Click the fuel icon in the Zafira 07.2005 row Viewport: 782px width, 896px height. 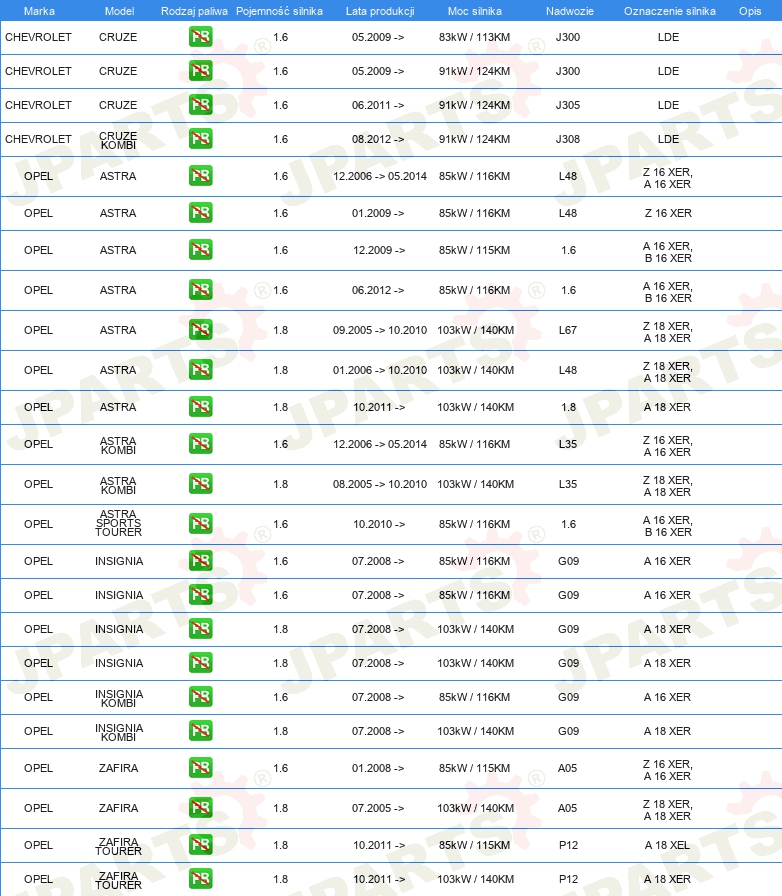[201, 808]
